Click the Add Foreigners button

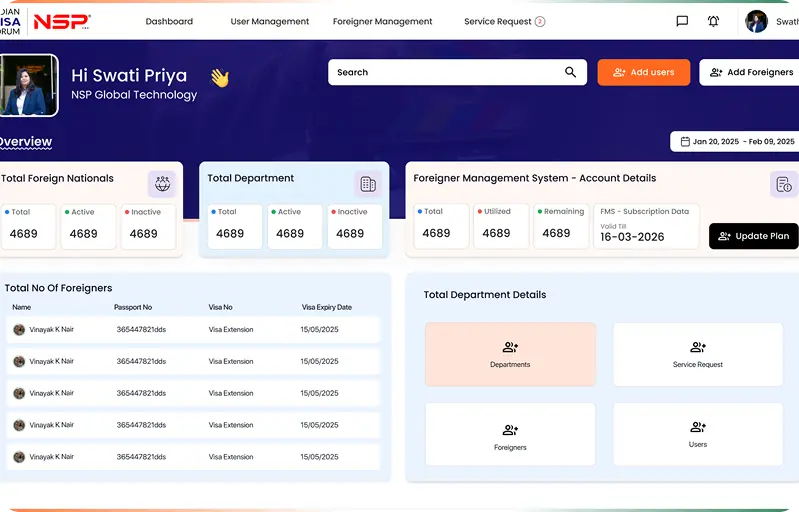751,72
